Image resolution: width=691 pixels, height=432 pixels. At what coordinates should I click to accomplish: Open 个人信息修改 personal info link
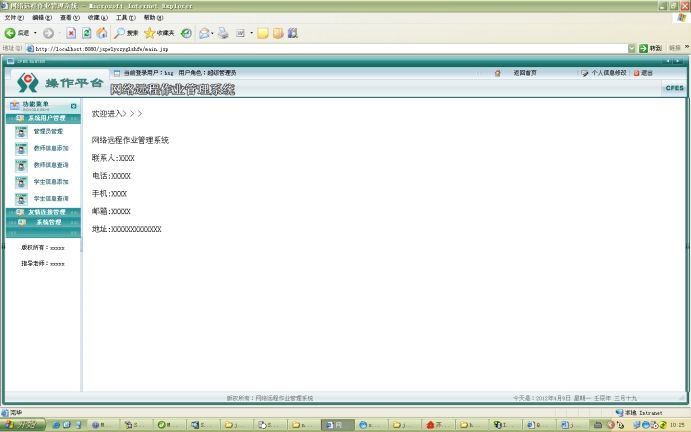tap(609, 73)
